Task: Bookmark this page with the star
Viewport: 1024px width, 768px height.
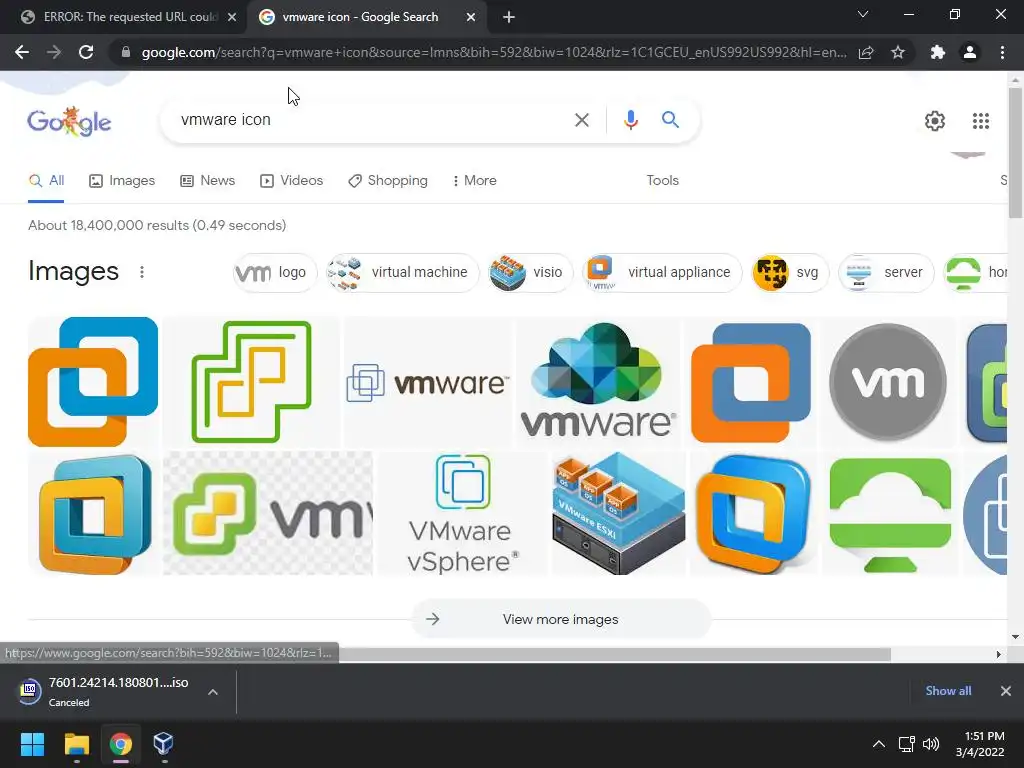Action: click(x=898, y=52)
